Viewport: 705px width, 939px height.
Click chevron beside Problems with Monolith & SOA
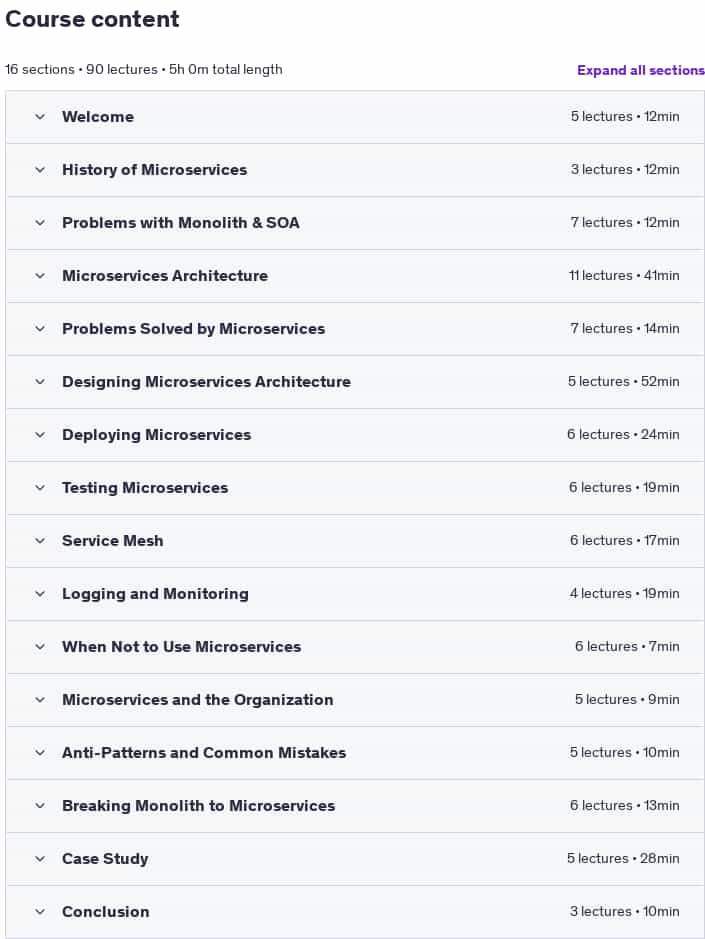[x=40, y=223]
